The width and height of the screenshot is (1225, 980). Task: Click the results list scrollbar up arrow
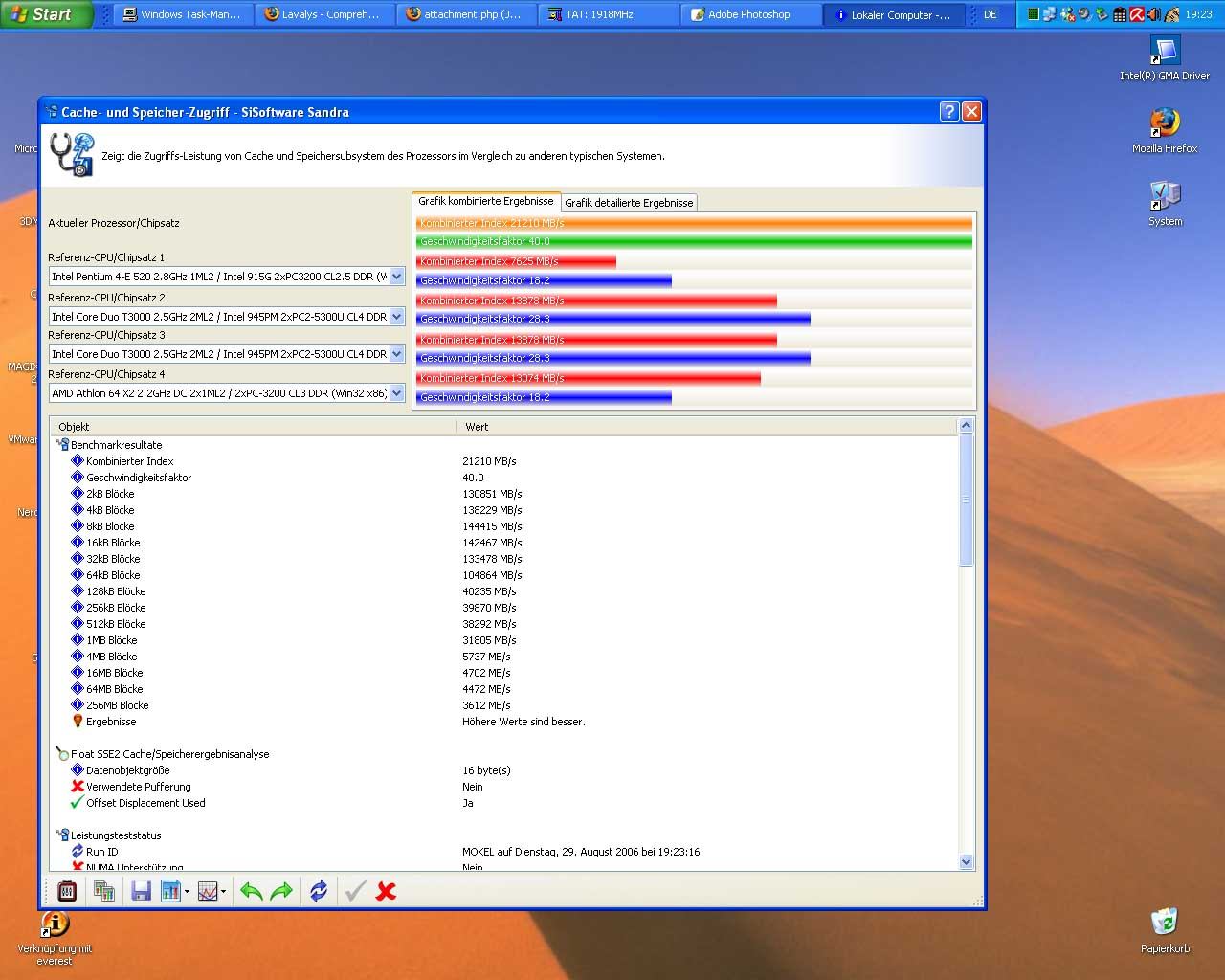(966, 426)
